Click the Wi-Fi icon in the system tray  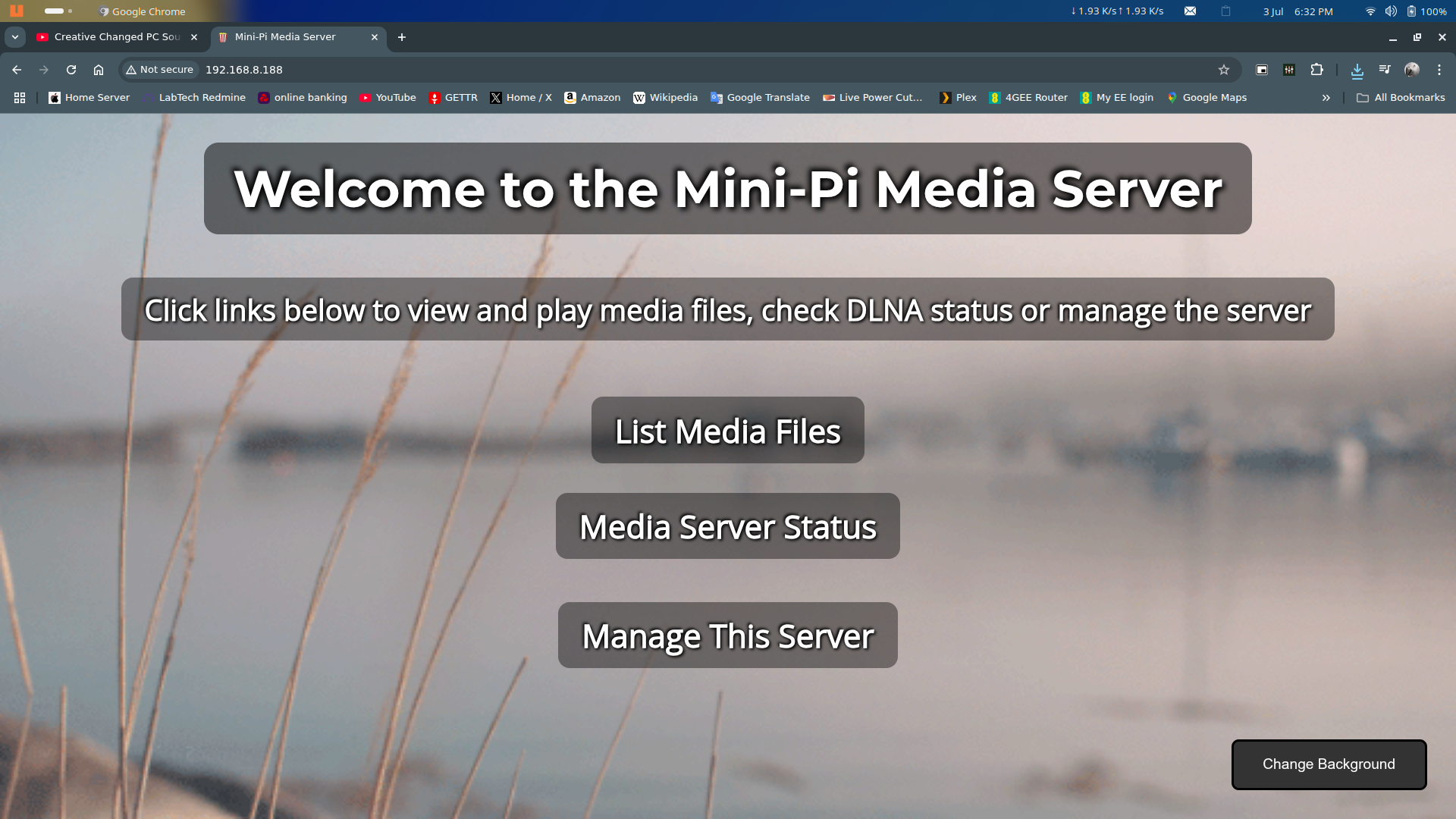pos(1370,11)
